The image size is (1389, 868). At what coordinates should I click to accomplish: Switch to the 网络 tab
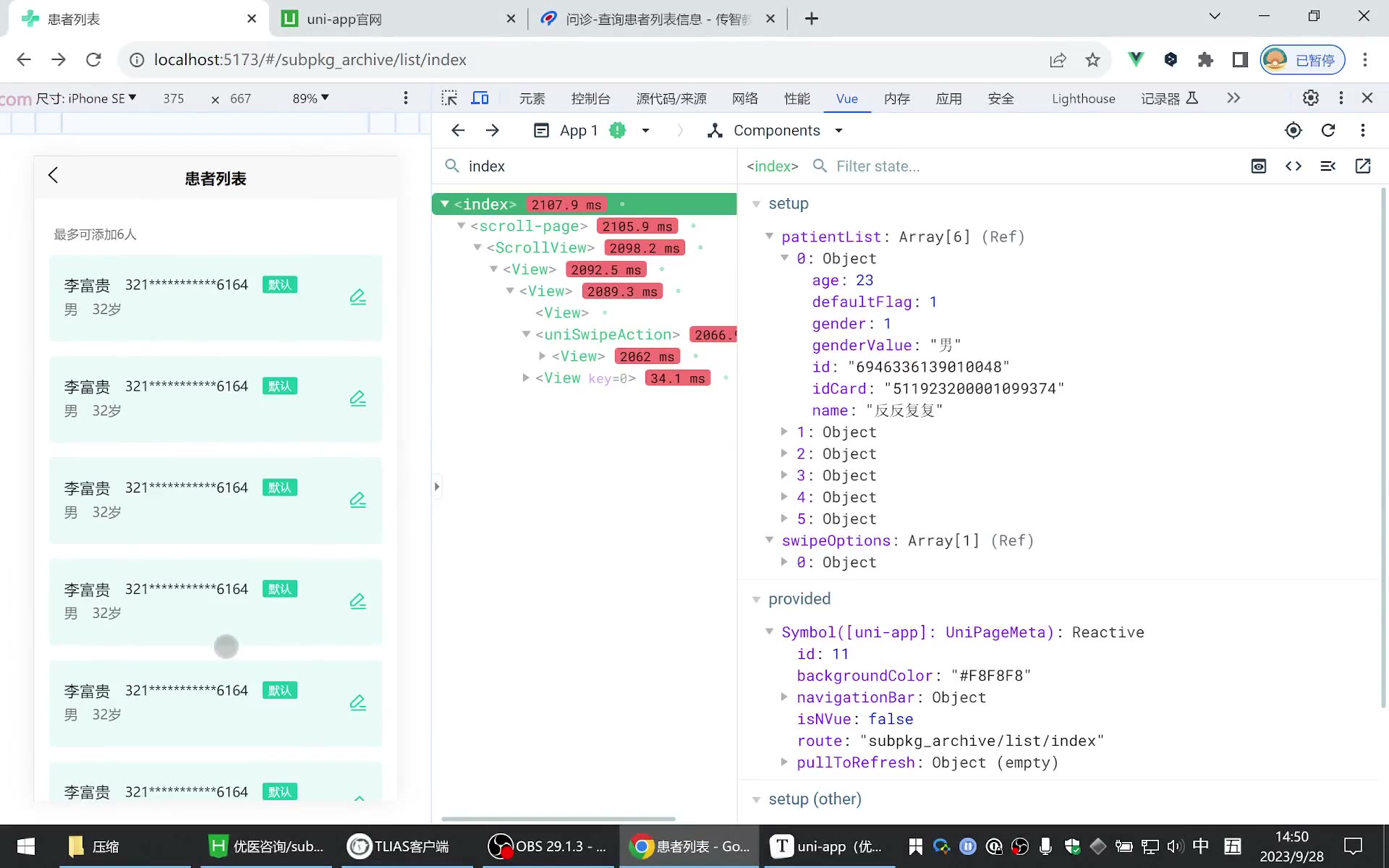(745, 98)
